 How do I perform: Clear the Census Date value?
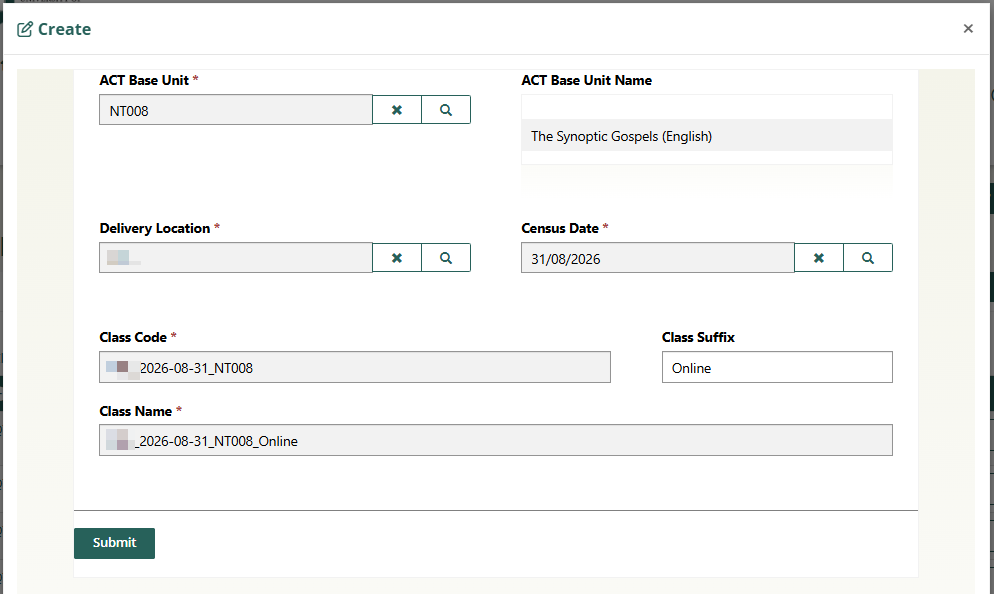point(819,258)
